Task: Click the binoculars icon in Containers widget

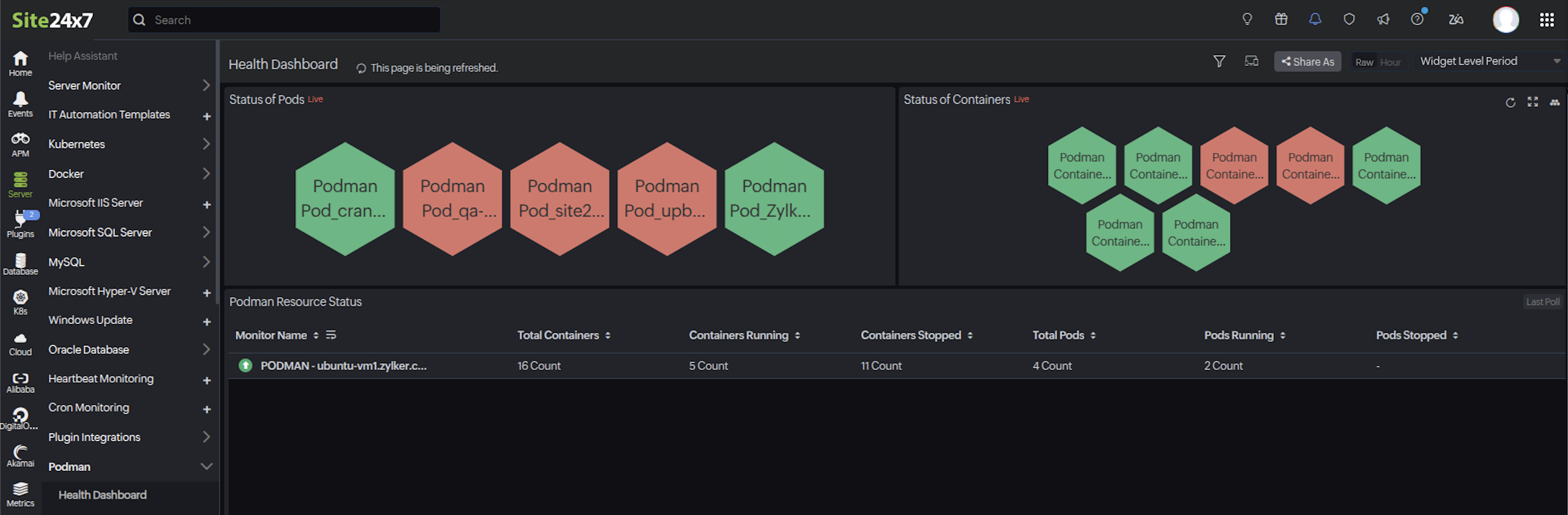Action: pyautogui.click(x=1555, y=102)
